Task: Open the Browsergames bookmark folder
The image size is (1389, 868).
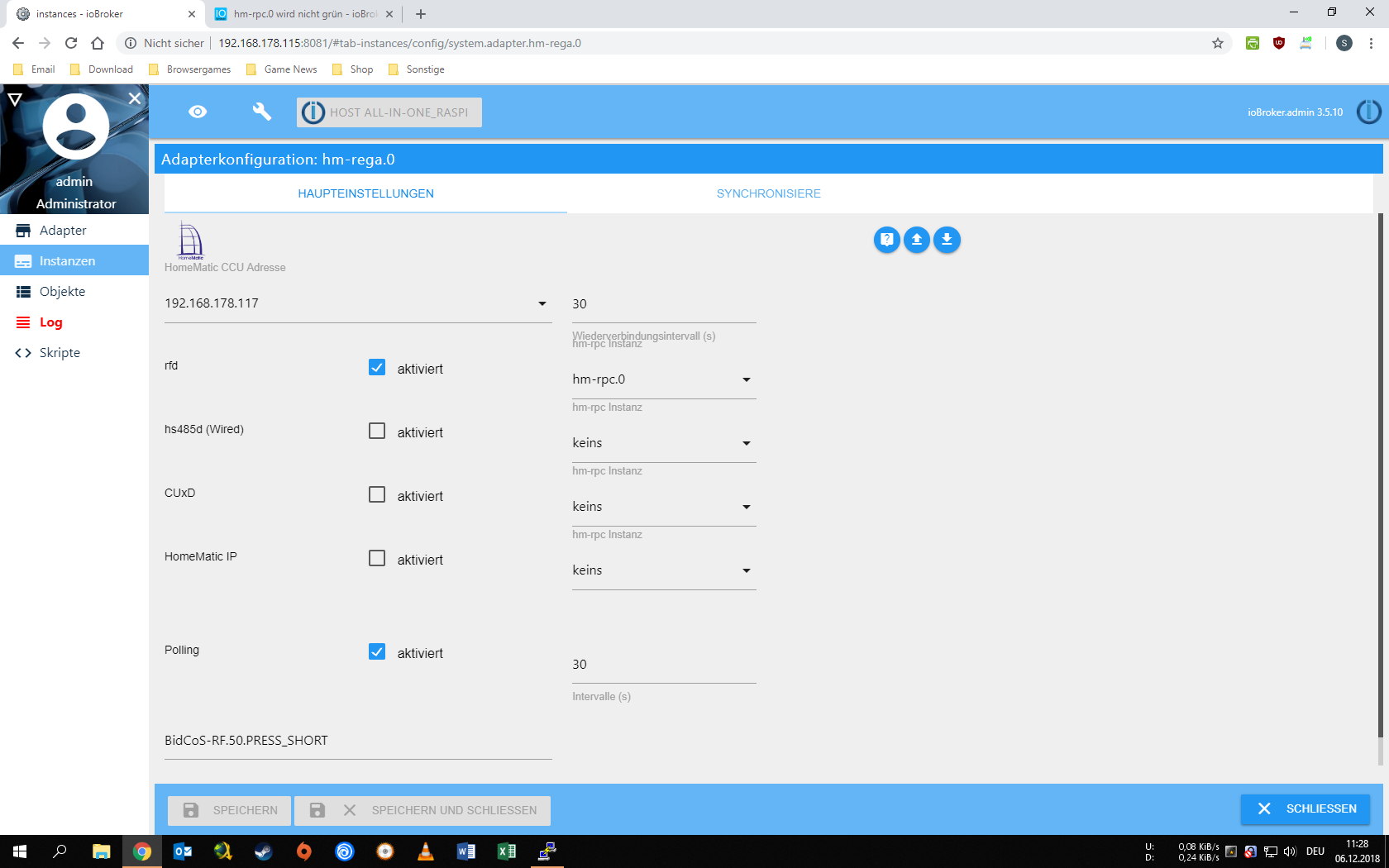Action: tap(189, 69)
